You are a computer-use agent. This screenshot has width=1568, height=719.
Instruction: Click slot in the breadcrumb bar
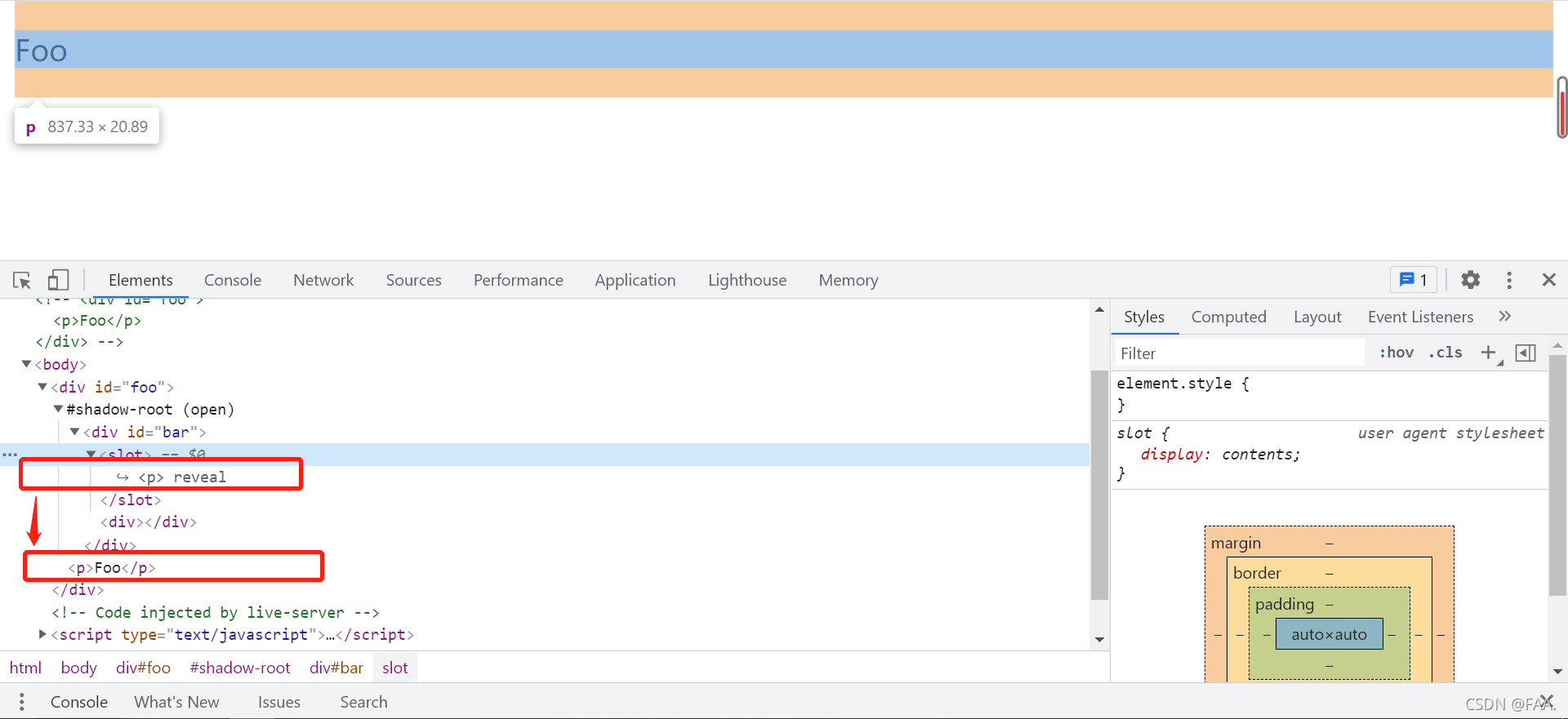click(x=395, y=668)
